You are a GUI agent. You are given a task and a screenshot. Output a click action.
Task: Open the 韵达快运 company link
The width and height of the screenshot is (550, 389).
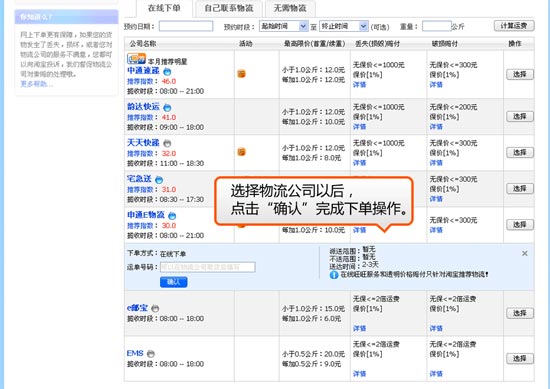pyautogui.click(x=143, y=107)
